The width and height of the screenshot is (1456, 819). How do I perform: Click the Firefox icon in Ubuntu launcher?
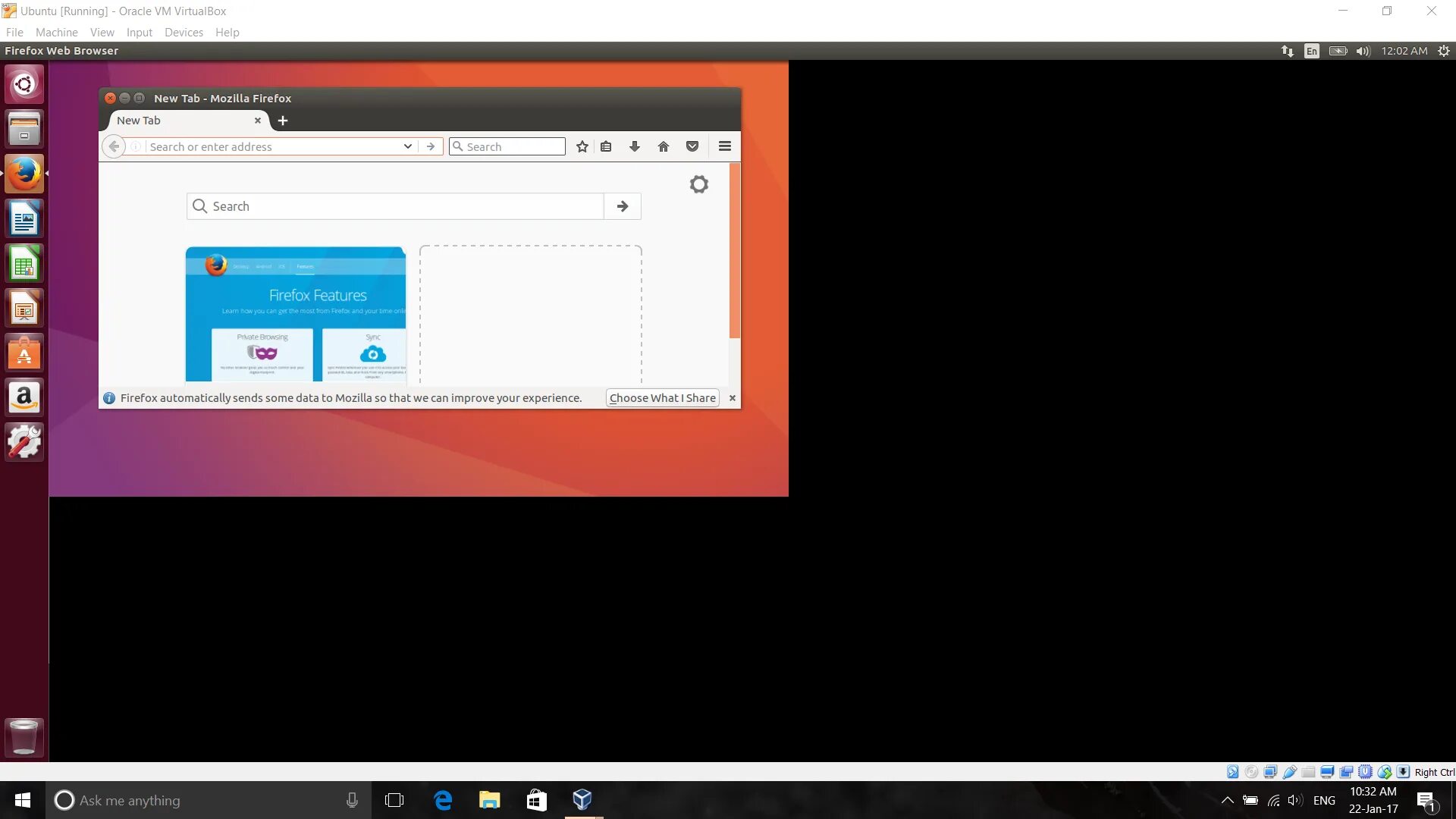tap(24, 174)
